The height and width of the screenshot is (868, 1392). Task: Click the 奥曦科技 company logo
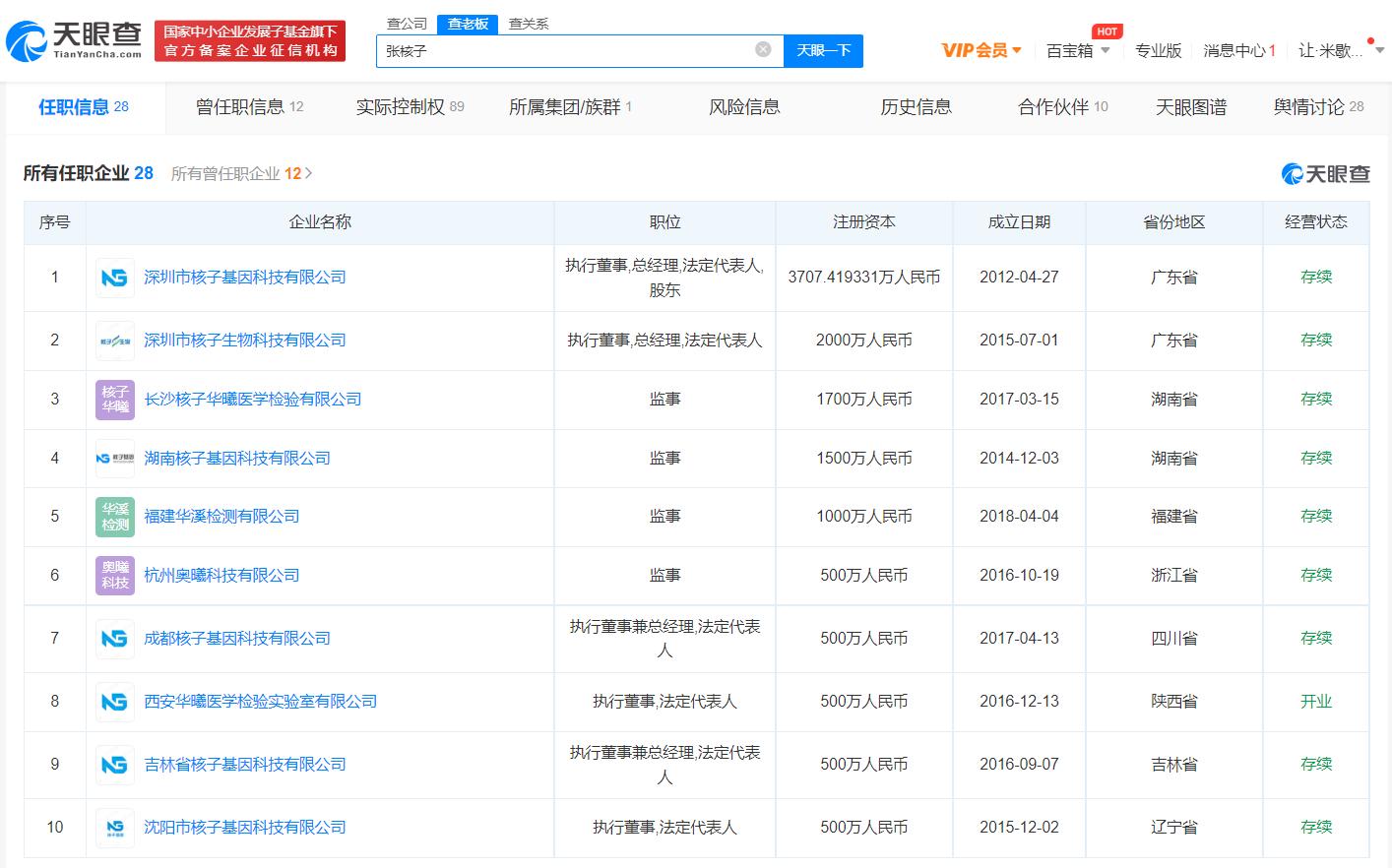click(x=114, y=575)
